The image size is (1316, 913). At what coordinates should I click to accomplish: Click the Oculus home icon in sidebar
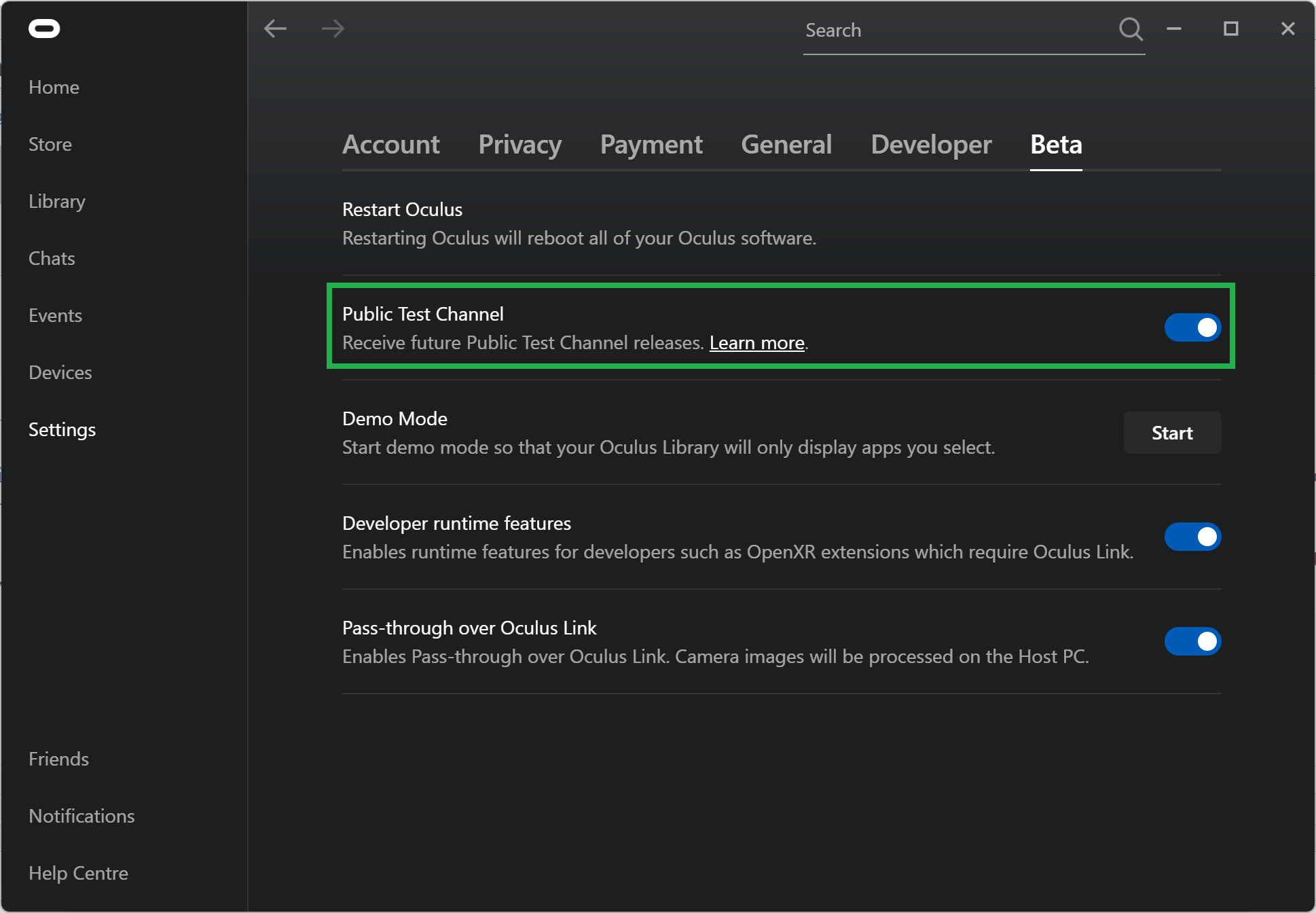click(45, 27)
